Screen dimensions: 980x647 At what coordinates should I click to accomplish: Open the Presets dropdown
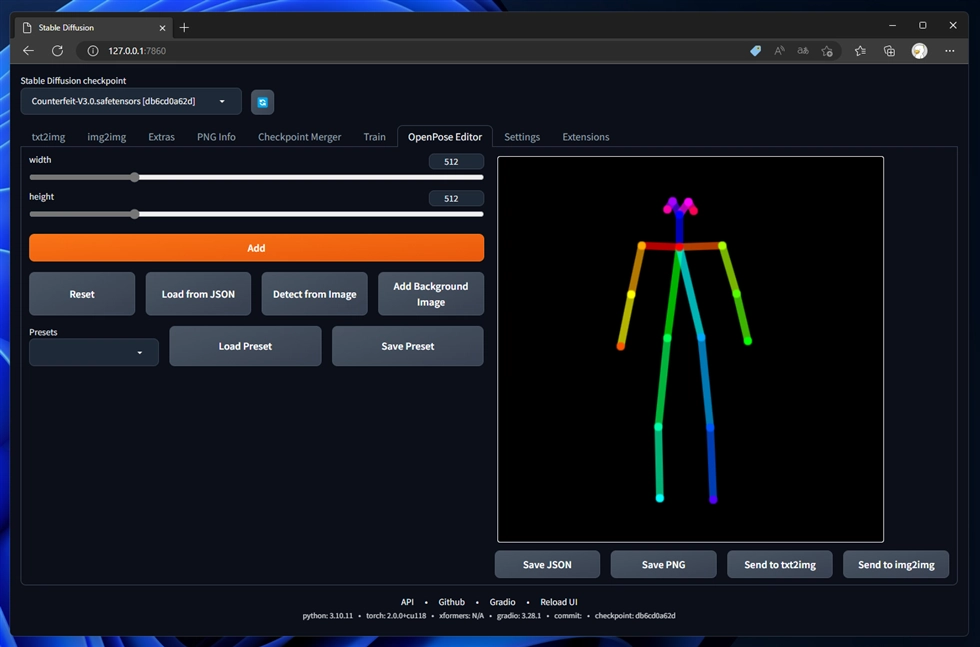pyautogui.click(x=94, y=352)
